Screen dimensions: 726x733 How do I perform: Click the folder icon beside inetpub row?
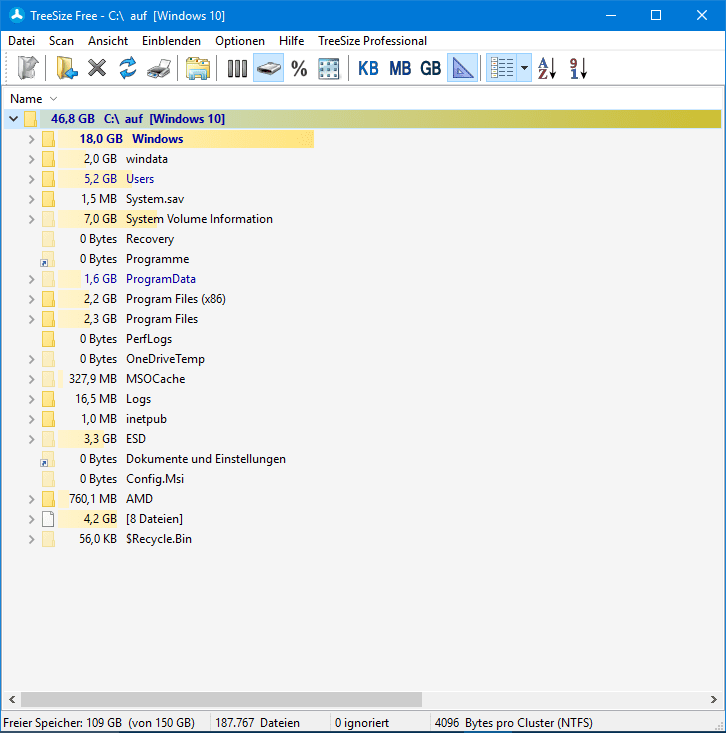[48, 419]
